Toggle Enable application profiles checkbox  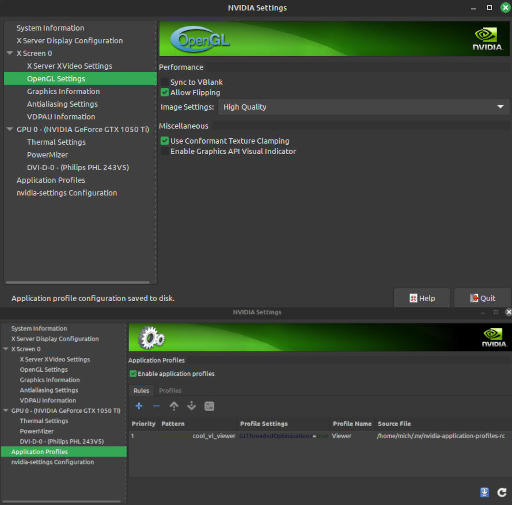click(x=133, y=374)
